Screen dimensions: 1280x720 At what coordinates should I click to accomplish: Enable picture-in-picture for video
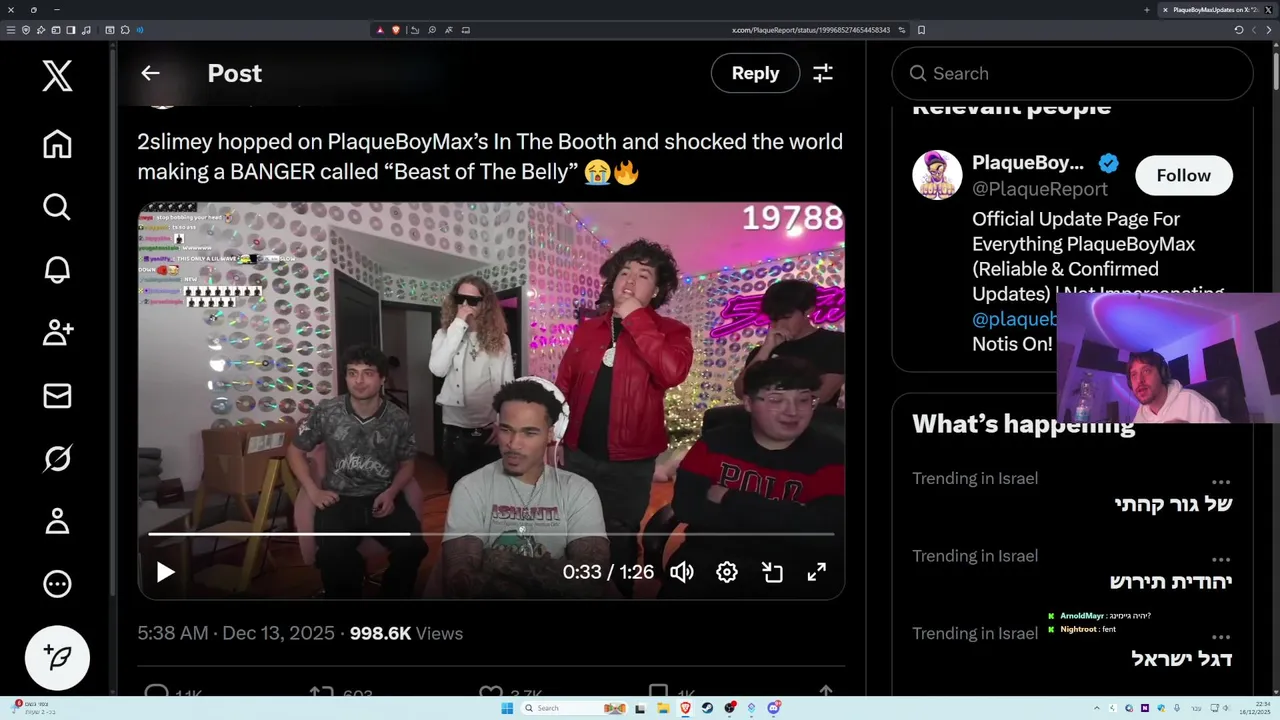pos(772,572)
